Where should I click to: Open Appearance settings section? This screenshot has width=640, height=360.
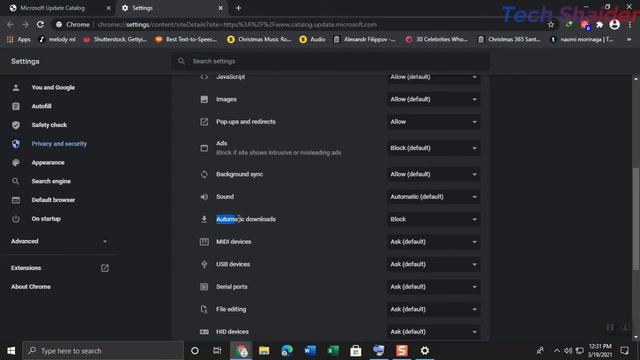[x=48, y=162]
